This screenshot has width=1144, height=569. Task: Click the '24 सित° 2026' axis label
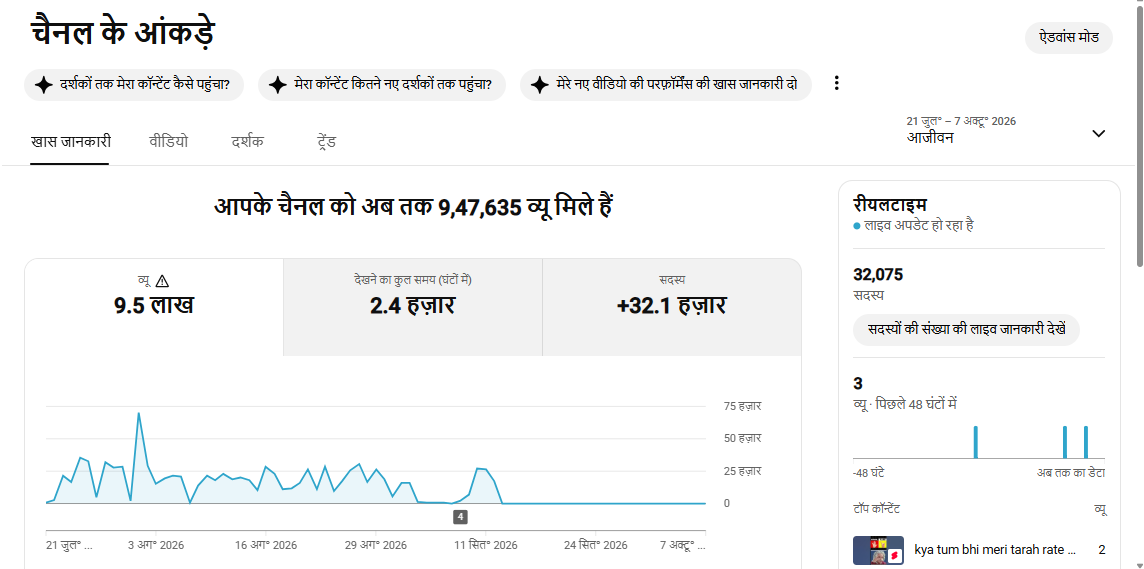pyautogui.click(x=595, y=545)
